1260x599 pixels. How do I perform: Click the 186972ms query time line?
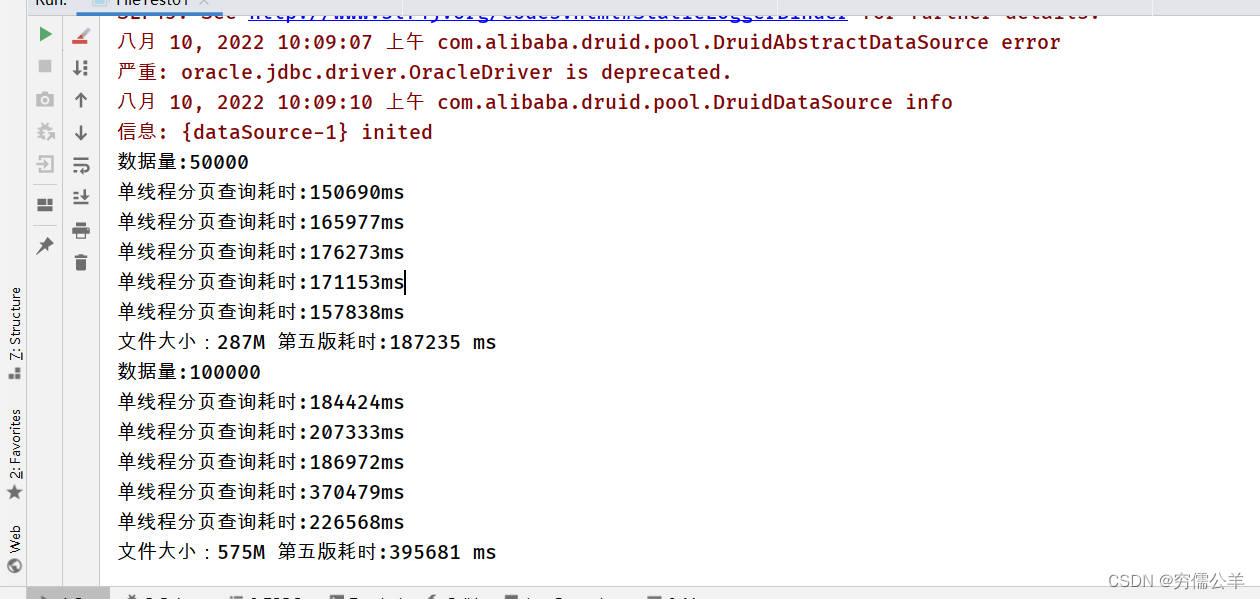pos(261,463)
